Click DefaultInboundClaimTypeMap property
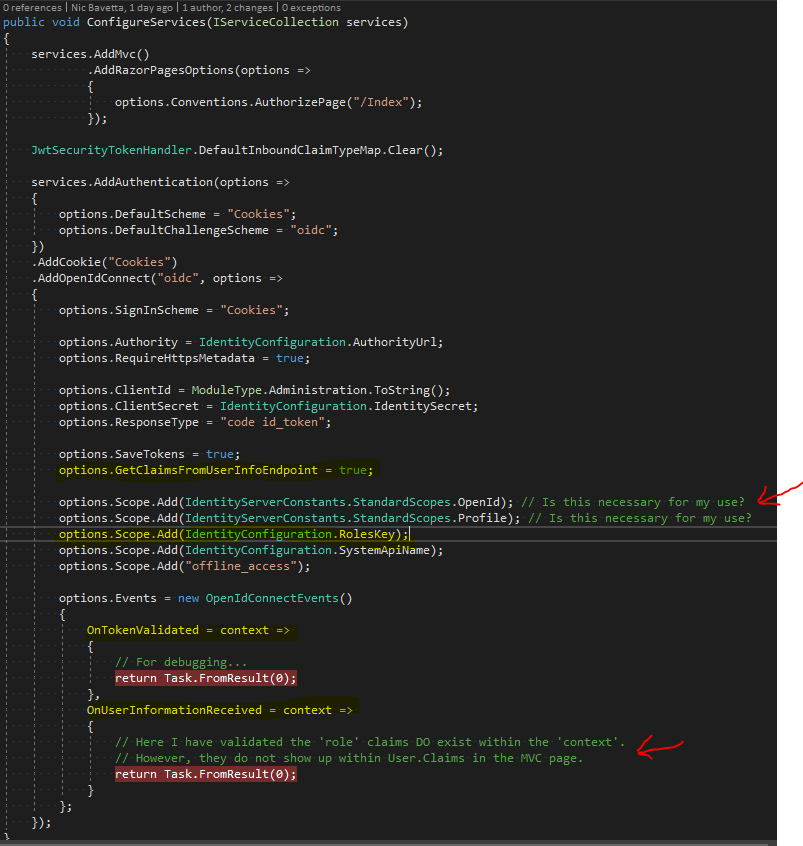The width and height of the screenshot is (803, 846). (289, 150)
